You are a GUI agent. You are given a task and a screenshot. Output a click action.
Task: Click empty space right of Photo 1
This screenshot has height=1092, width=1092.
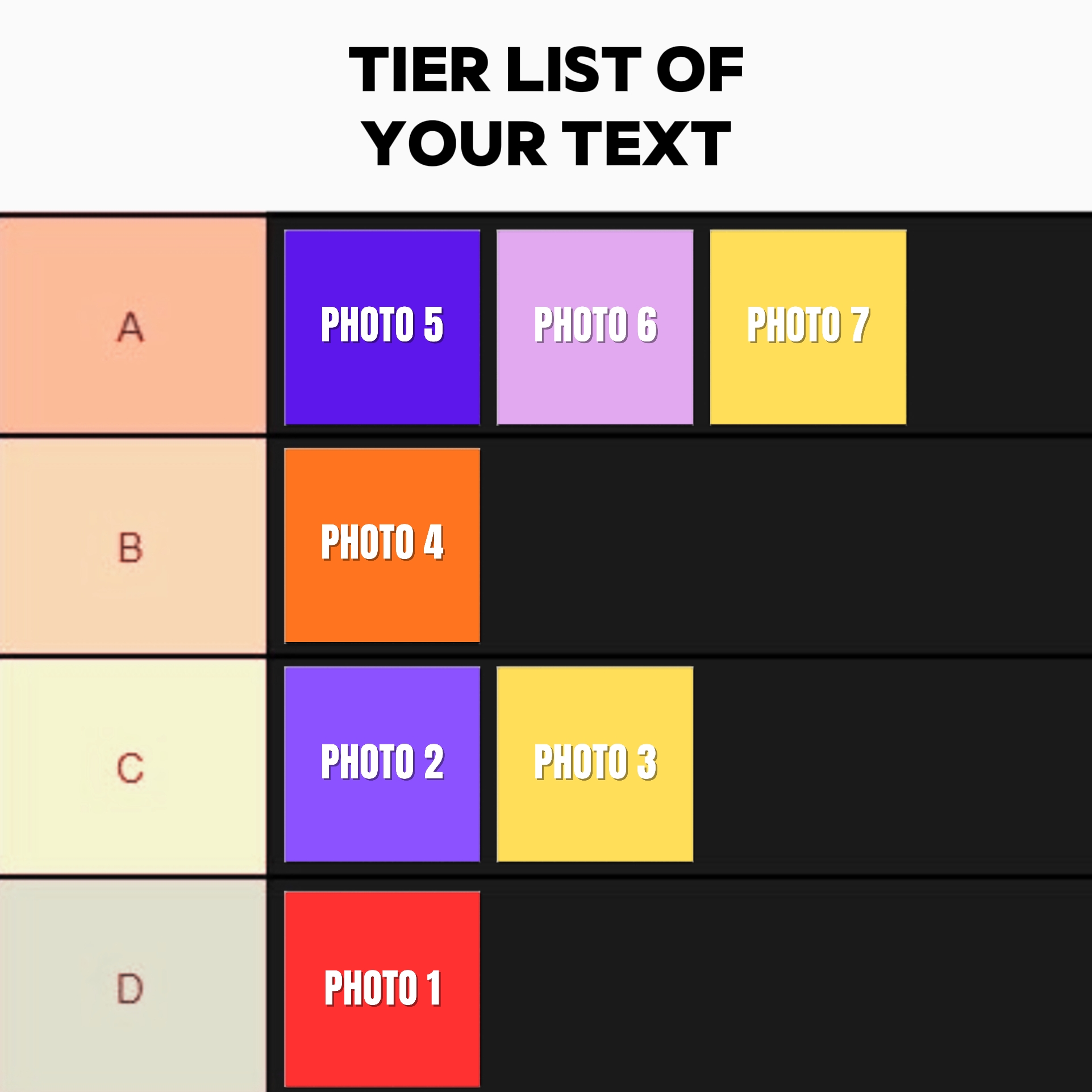coord(784,989)
